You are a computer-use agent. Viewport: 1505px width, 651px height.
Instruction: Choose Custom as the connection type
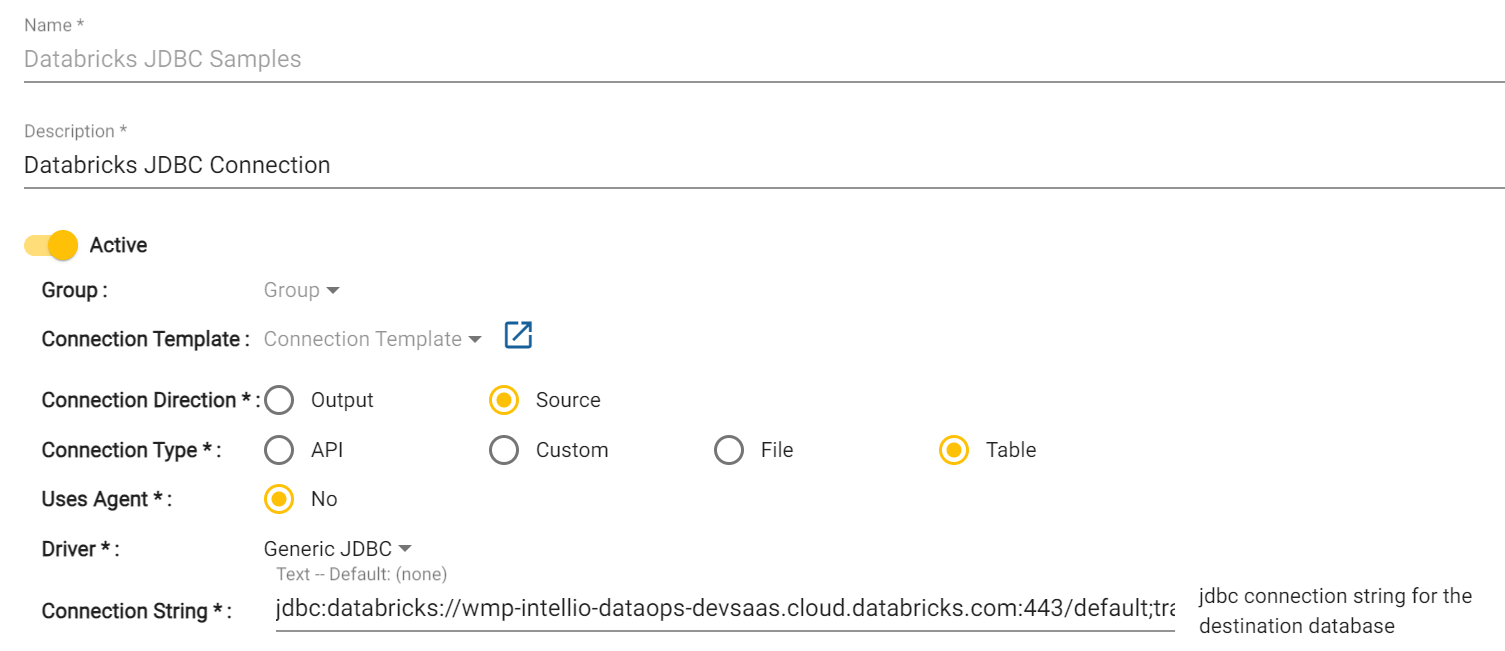pyautogui.click(x=504, y=450)
